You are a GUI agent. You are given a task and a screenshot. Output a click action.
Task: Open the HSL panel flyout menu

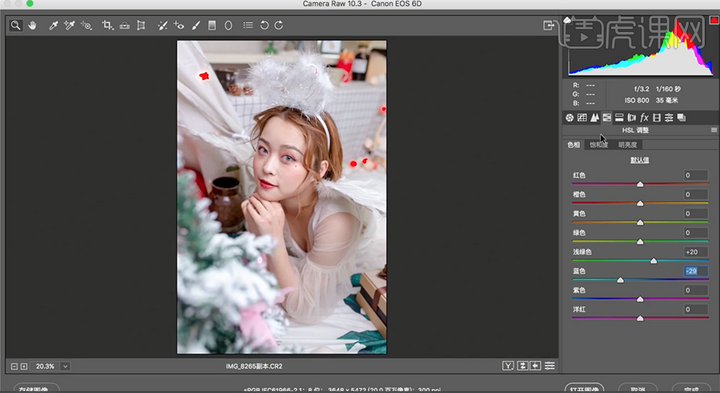(x=714, y=130)
